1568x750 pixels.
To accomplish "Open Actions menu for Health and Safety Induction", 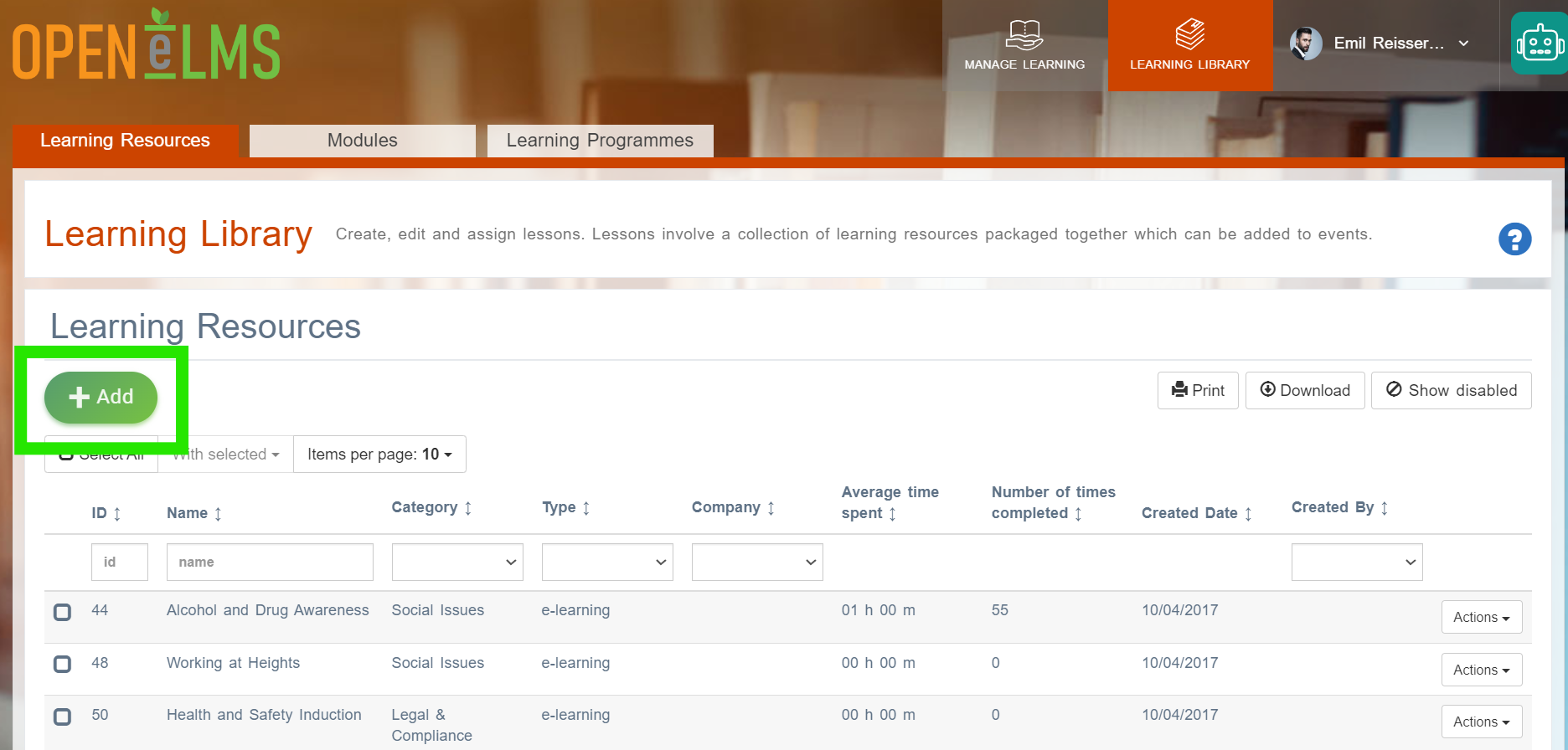I will [x=1482, y=722].
